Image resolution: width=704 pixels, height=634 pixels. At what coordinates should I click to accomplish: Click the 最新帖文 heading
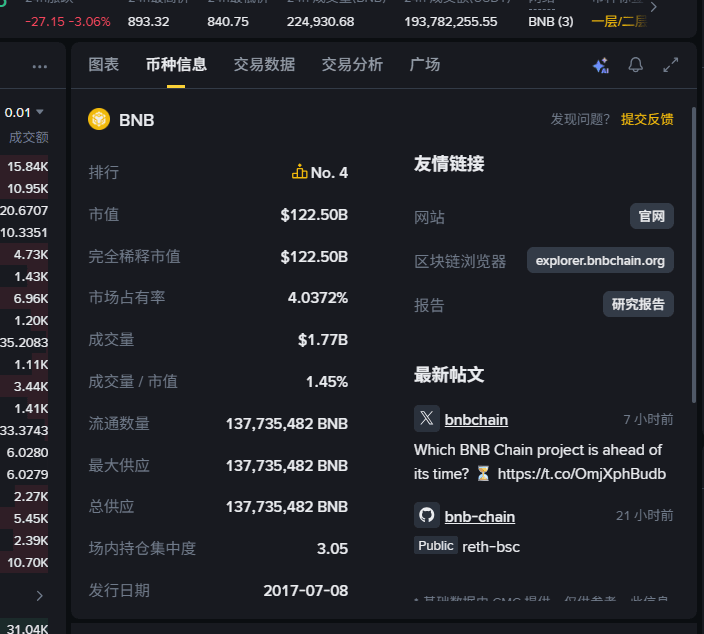click(449, 375)
